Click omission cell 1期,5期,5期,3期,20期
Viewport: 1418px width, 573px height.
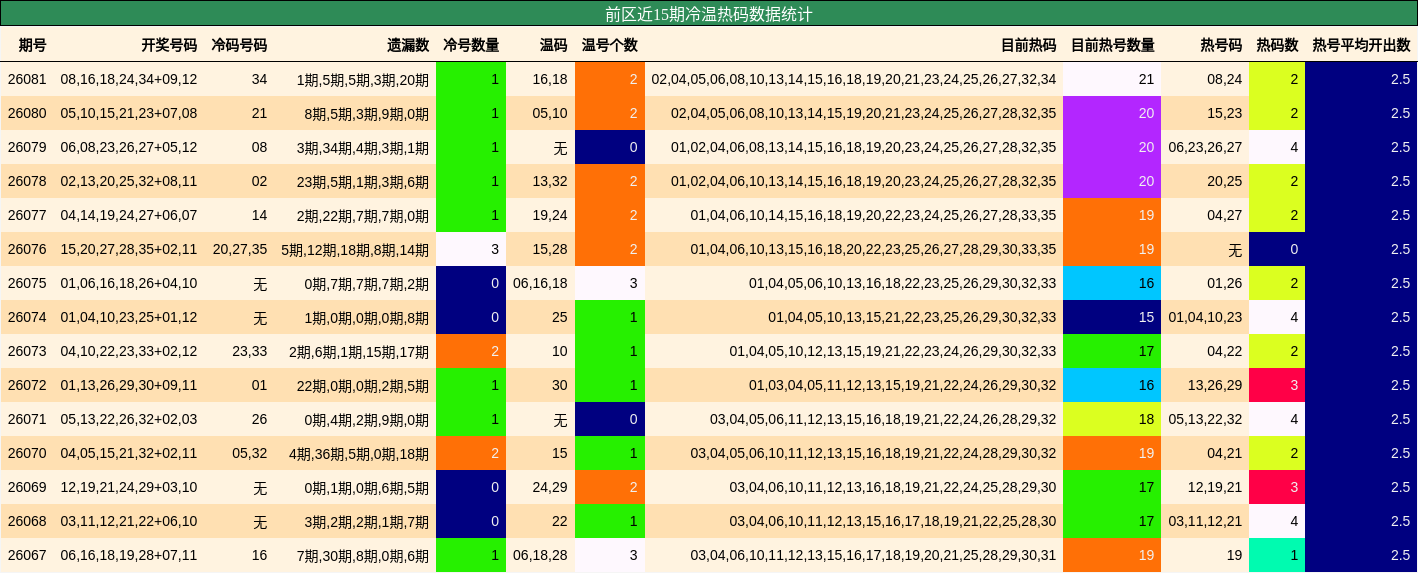coord(363,79)
